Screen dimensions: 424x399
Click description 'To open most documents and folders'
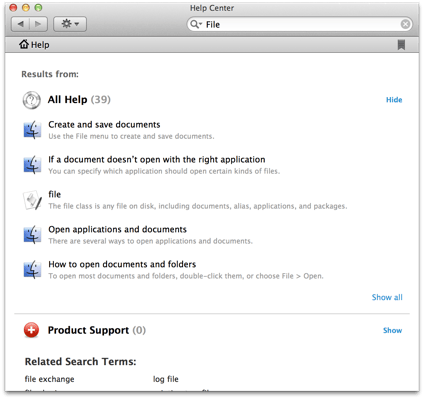[x=186, y=276]
